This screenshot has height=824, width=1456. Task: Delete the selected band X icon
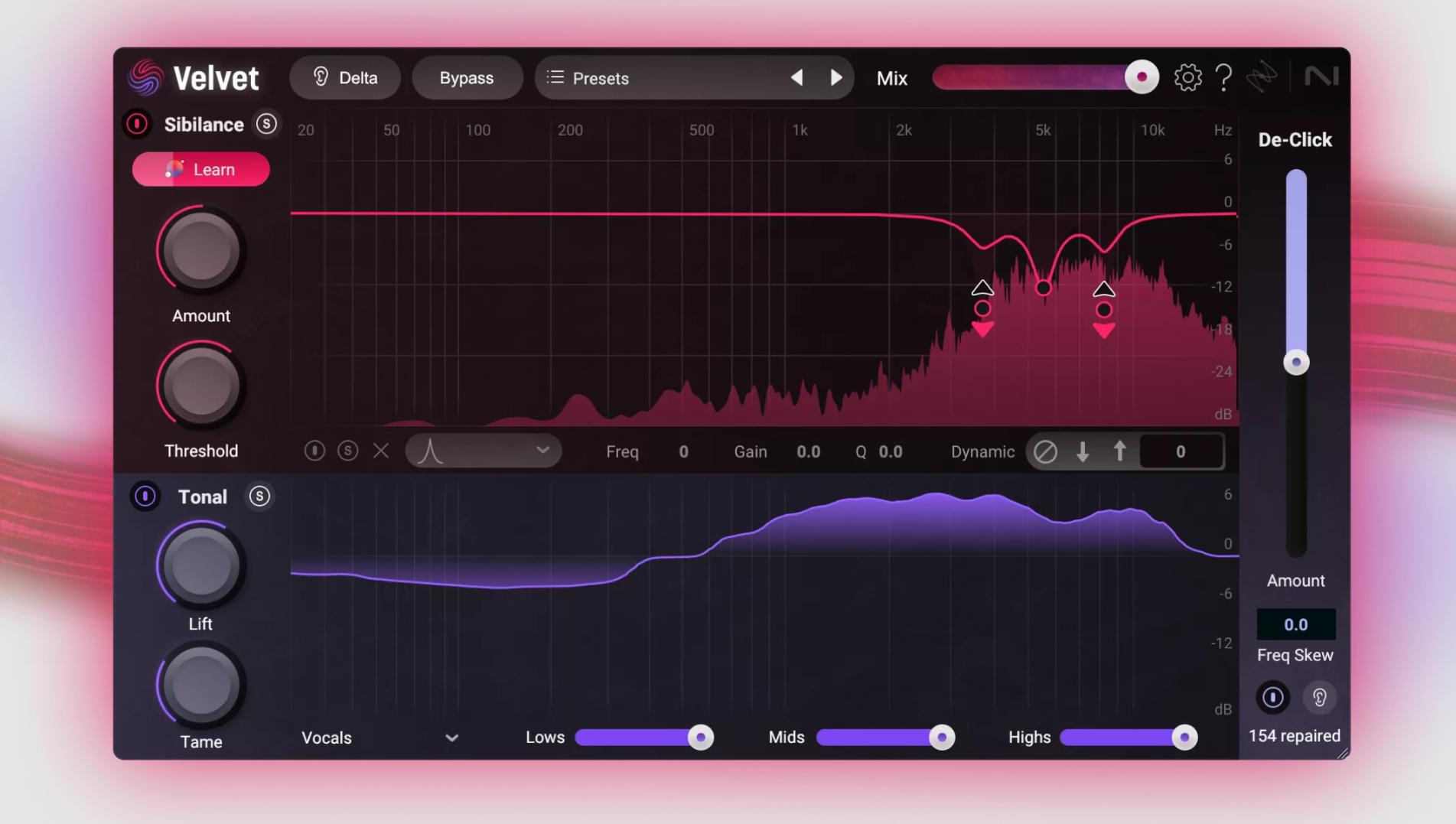381,451
